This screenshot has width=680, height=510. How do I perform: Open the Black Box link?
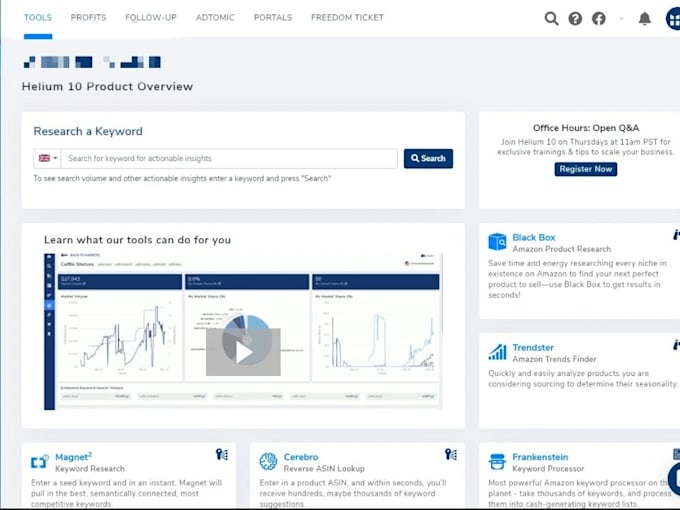pyautogui.click(x=534, y=237)
